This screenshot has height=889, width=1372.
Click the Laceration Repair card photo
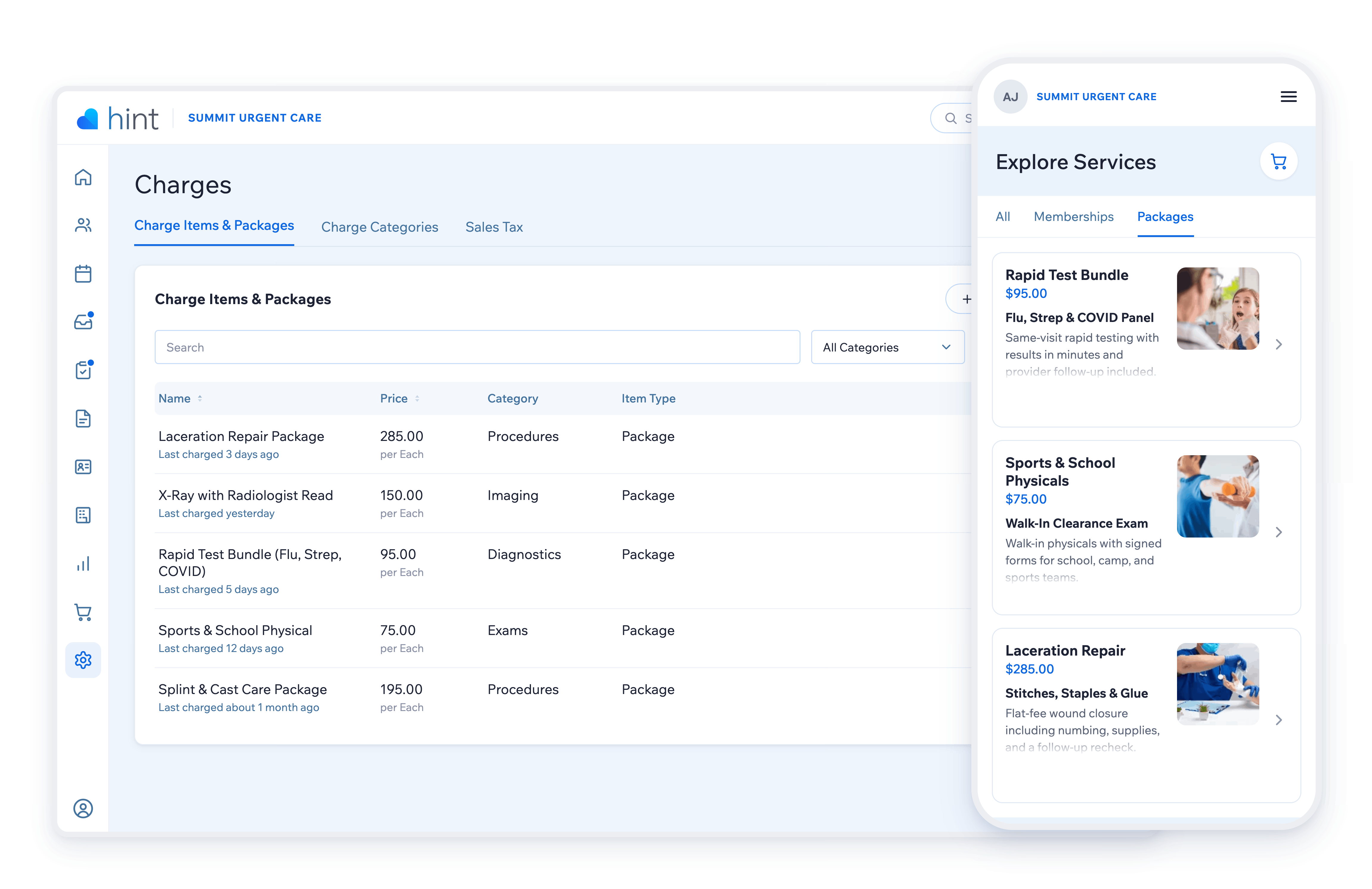coord(1218,684)
